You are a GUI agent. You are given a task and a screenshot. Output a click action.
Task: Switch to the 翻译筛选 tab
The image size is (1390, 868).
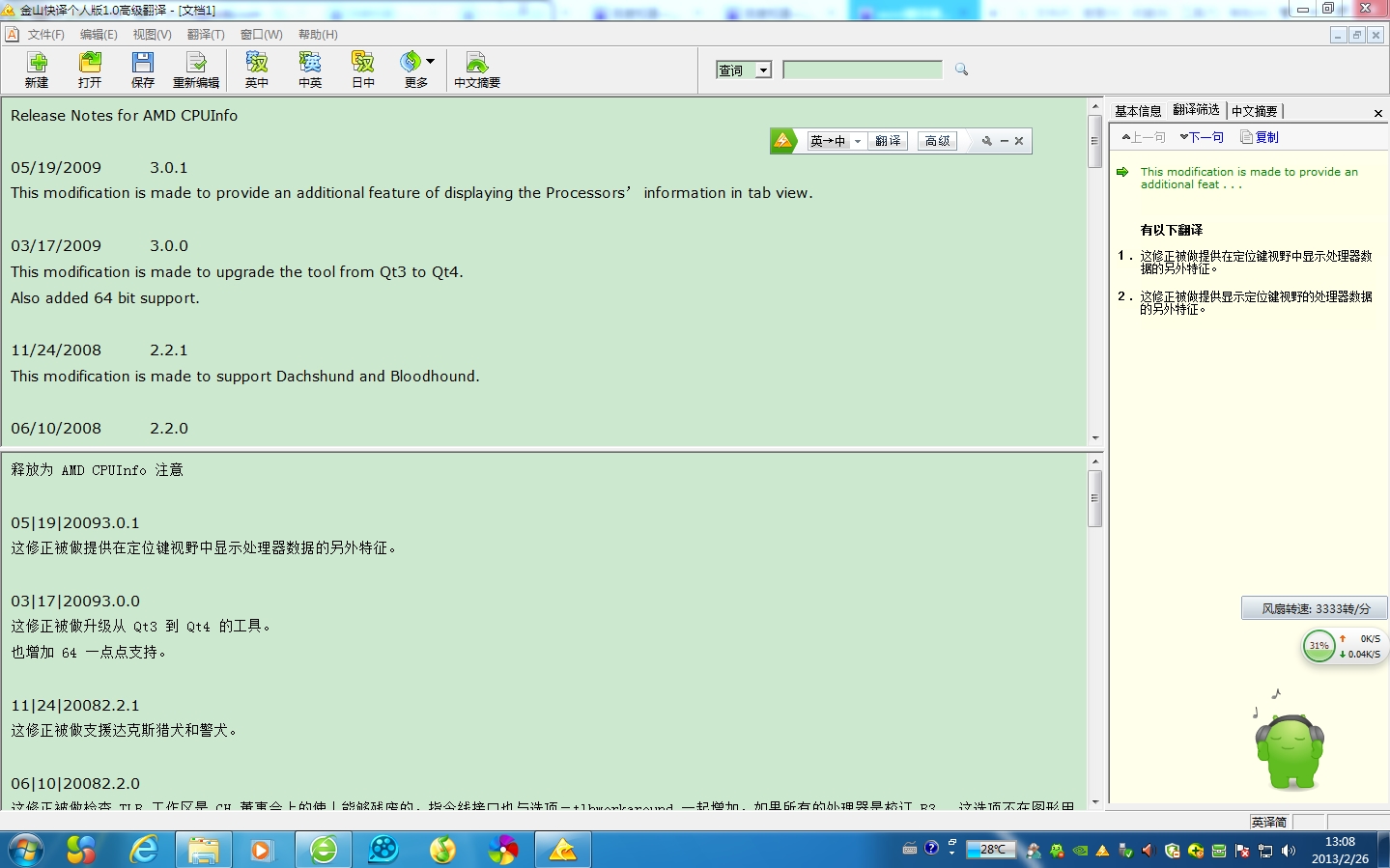click(1197, 110)
